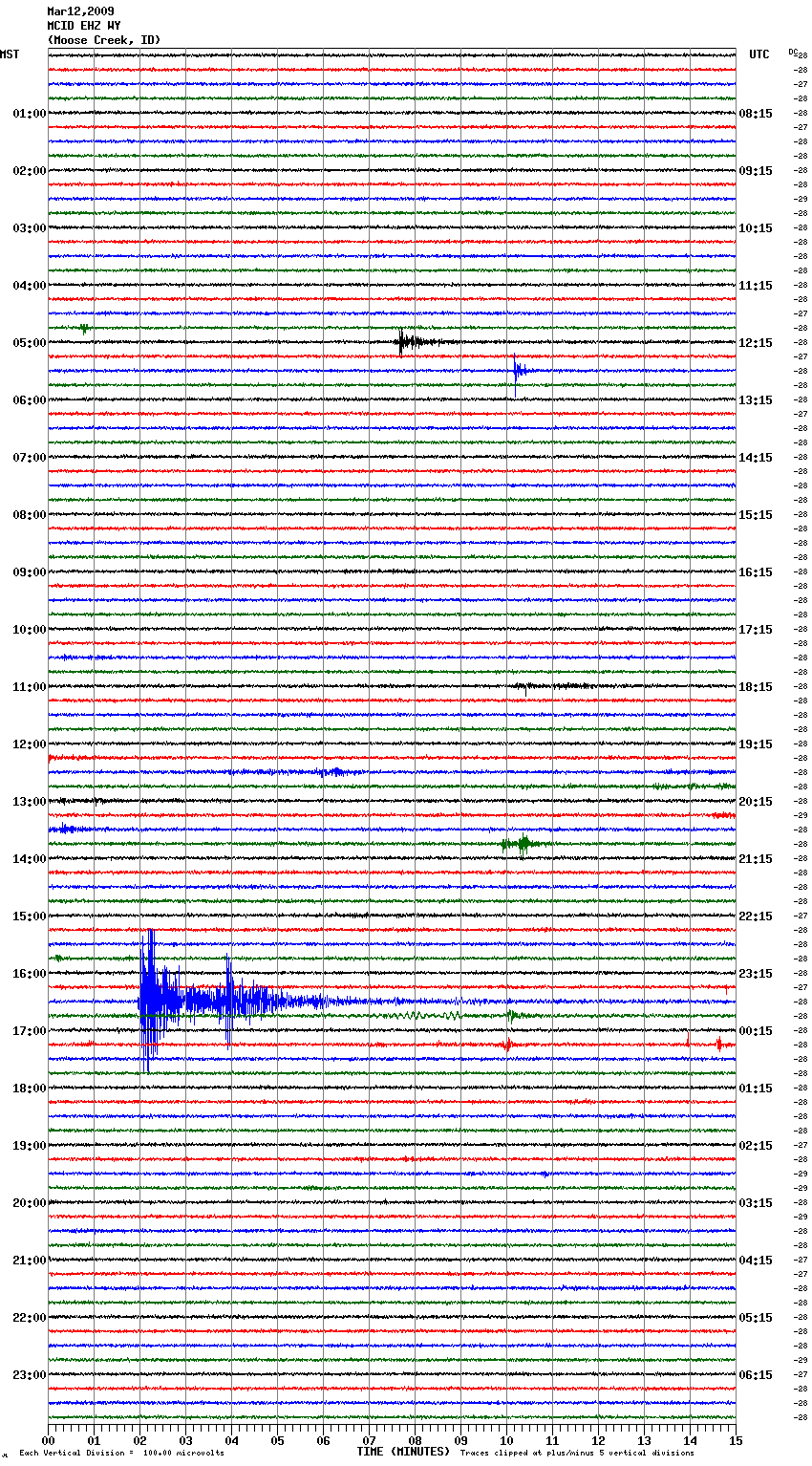Screen dimensions: 812x1466
Task: Click the 03:15 UTC row label
Action: pyautogui.click(x=756, y=1203)
